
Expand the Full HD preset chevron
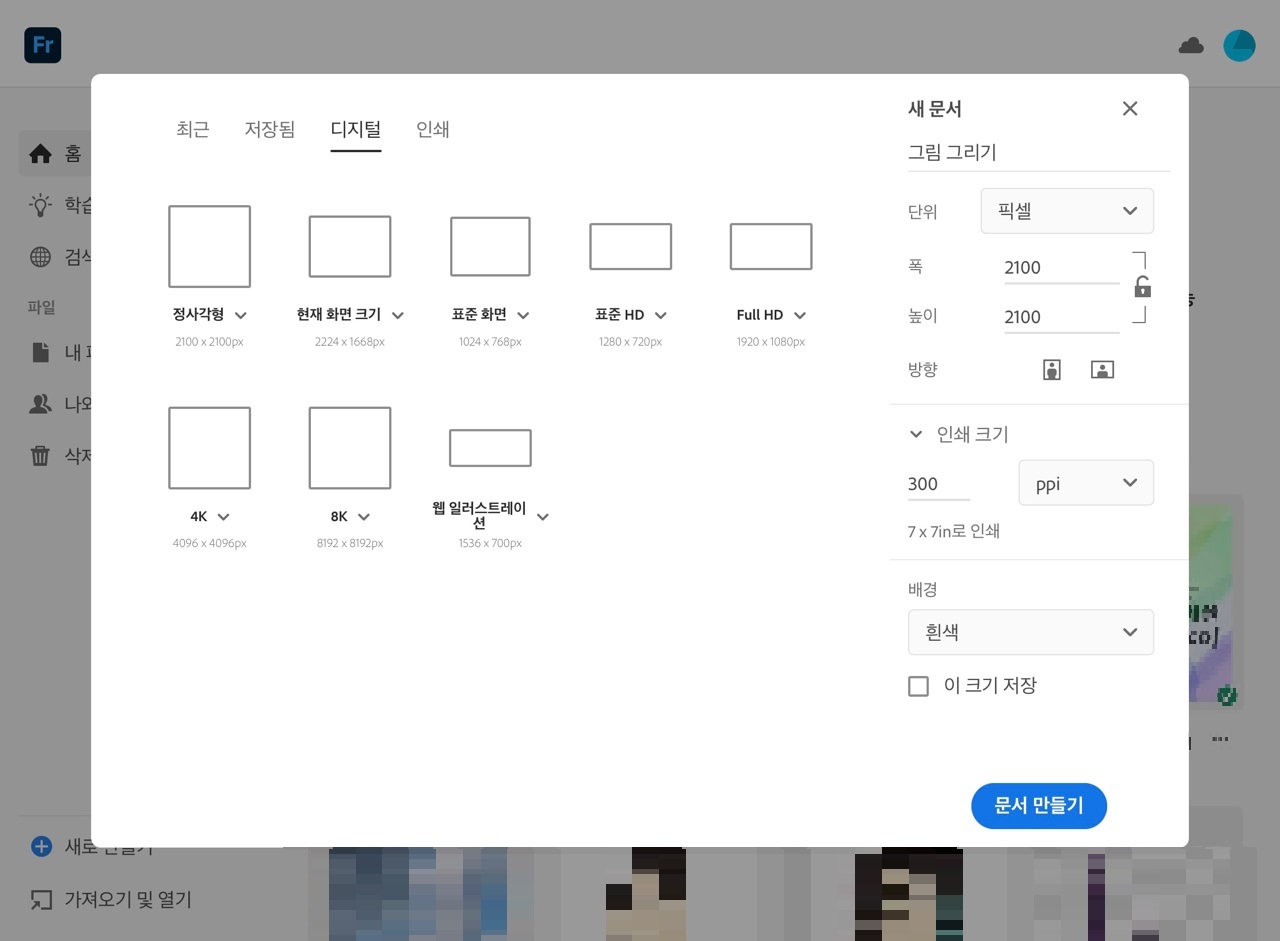tap(799, 316)
